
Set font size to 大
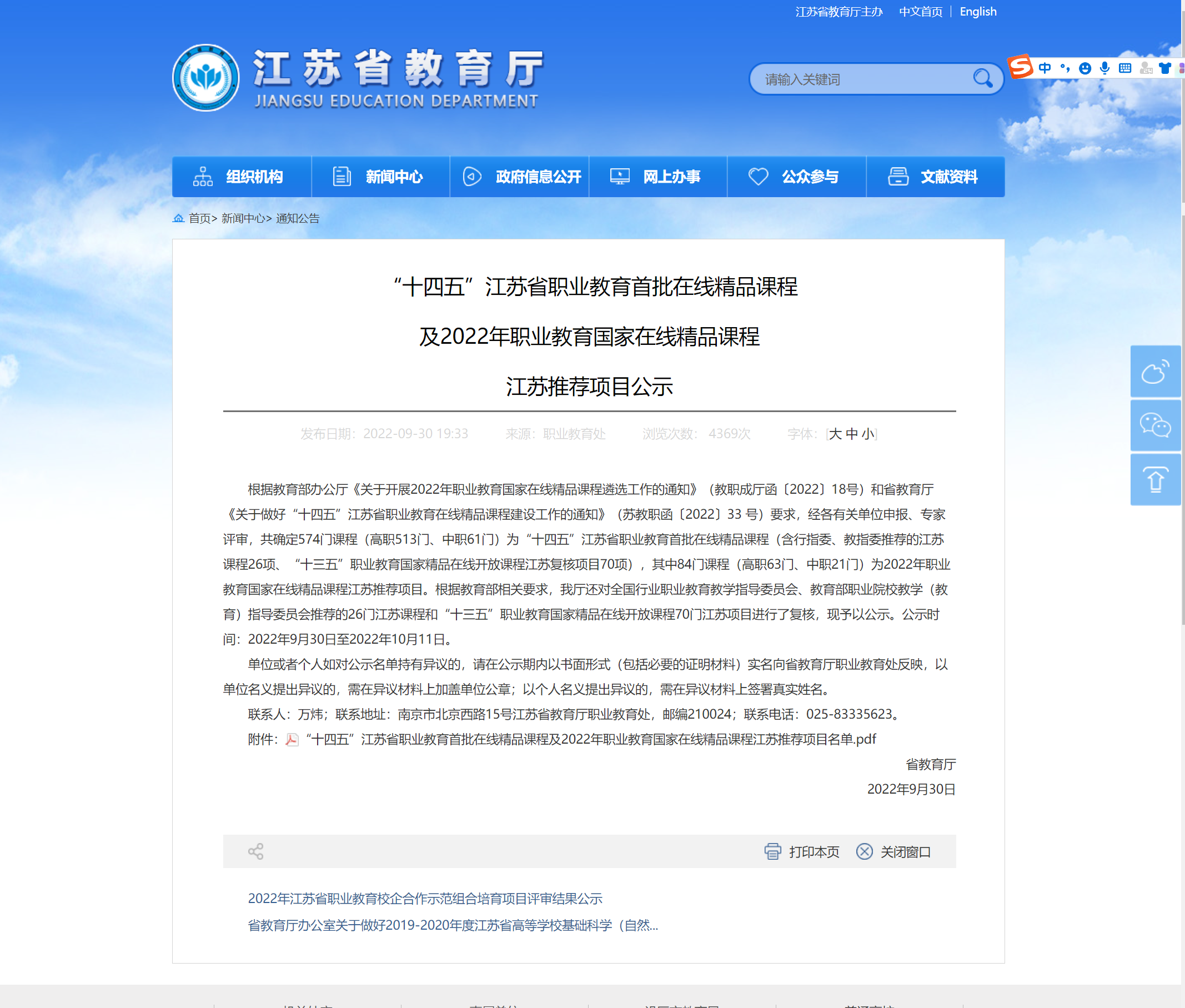[x=835, y=434]
